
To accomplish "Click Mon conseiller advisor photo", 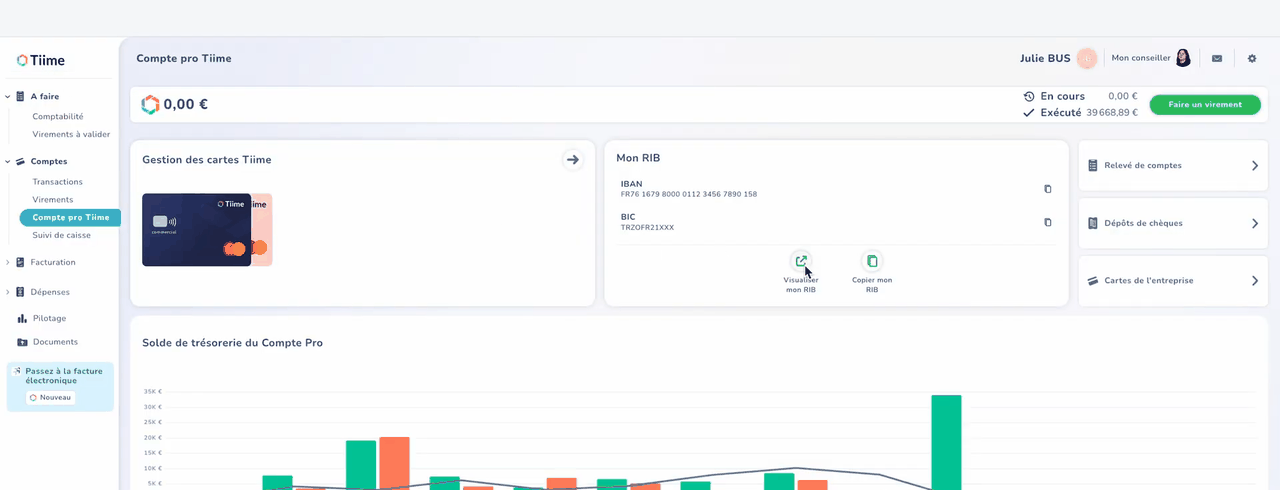I will point(1183,58).
